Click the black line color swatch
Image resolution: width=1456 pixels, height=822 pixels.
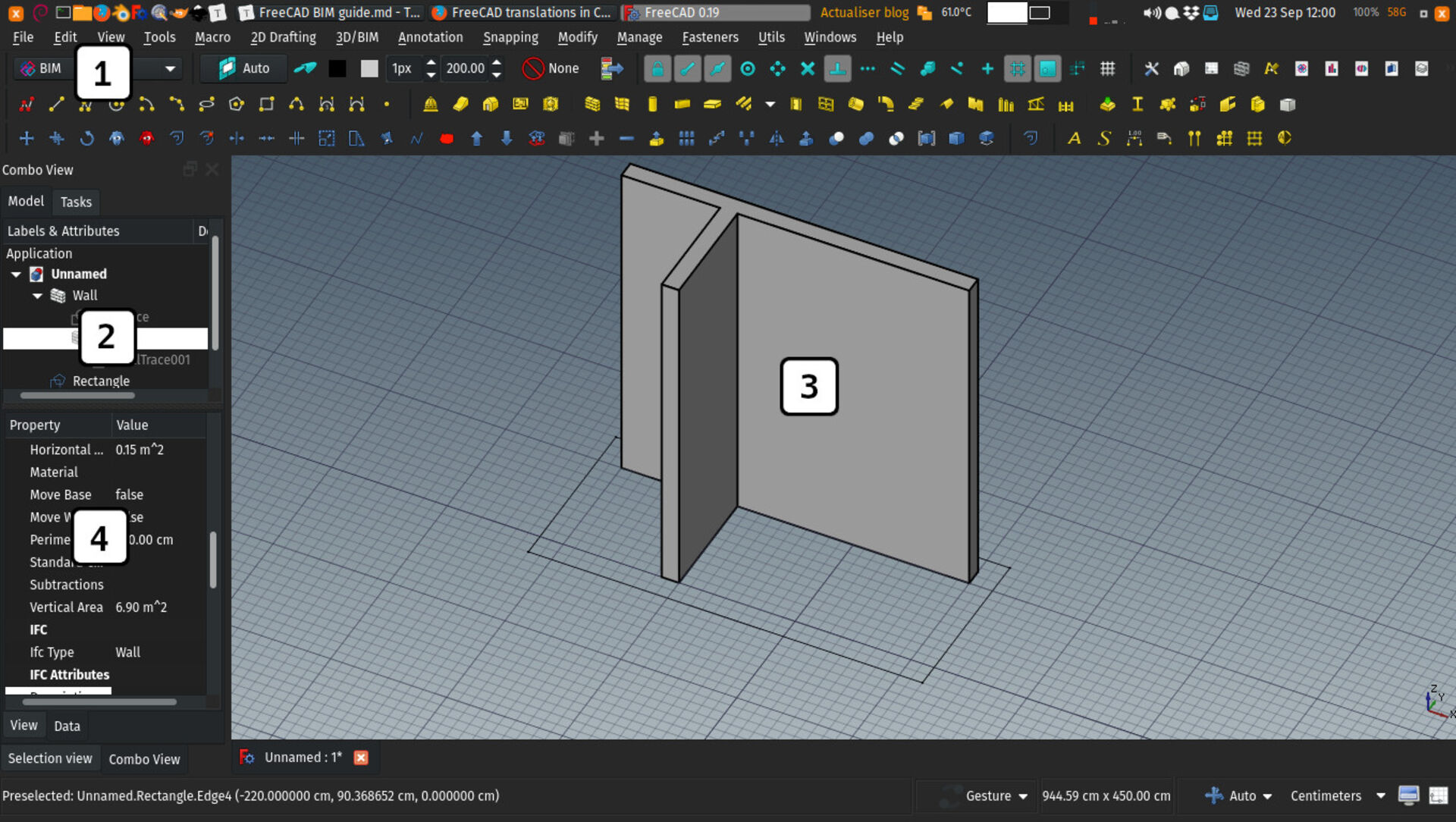337,69
